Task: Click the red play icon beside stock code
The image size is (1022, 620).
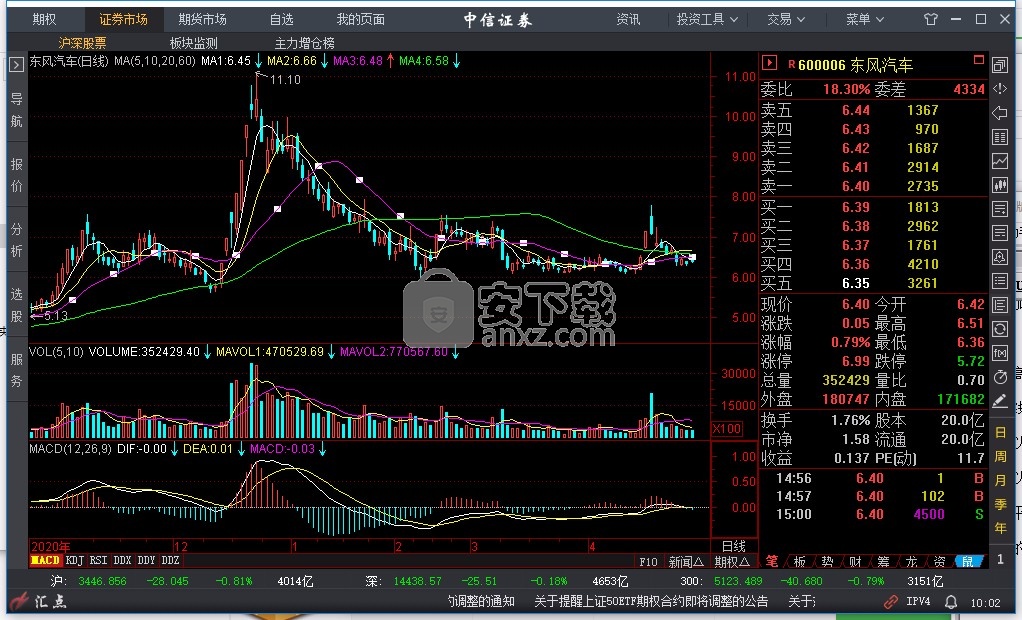Action: pyautogui.click(x=769, y=63)
